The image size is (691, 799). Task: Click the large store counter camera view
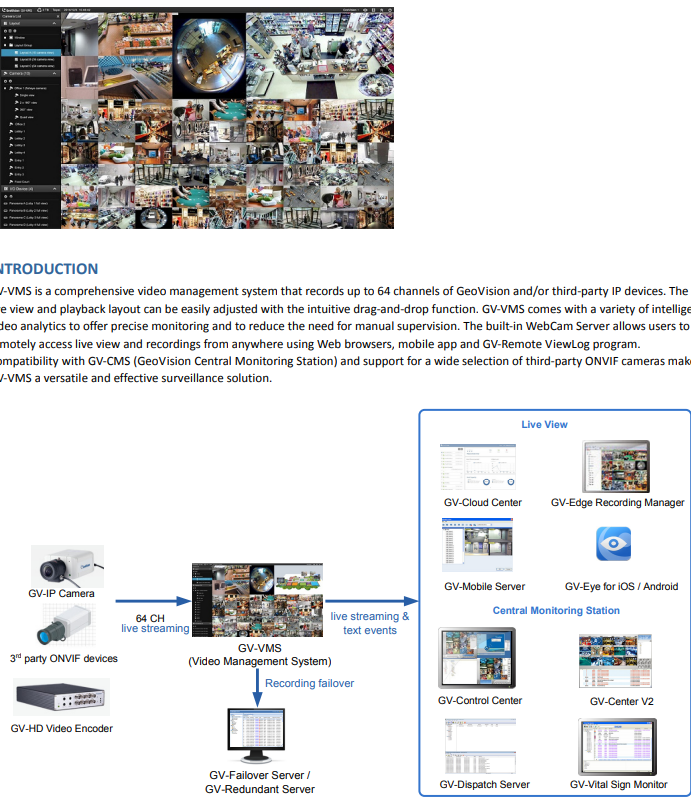(320, 56)
